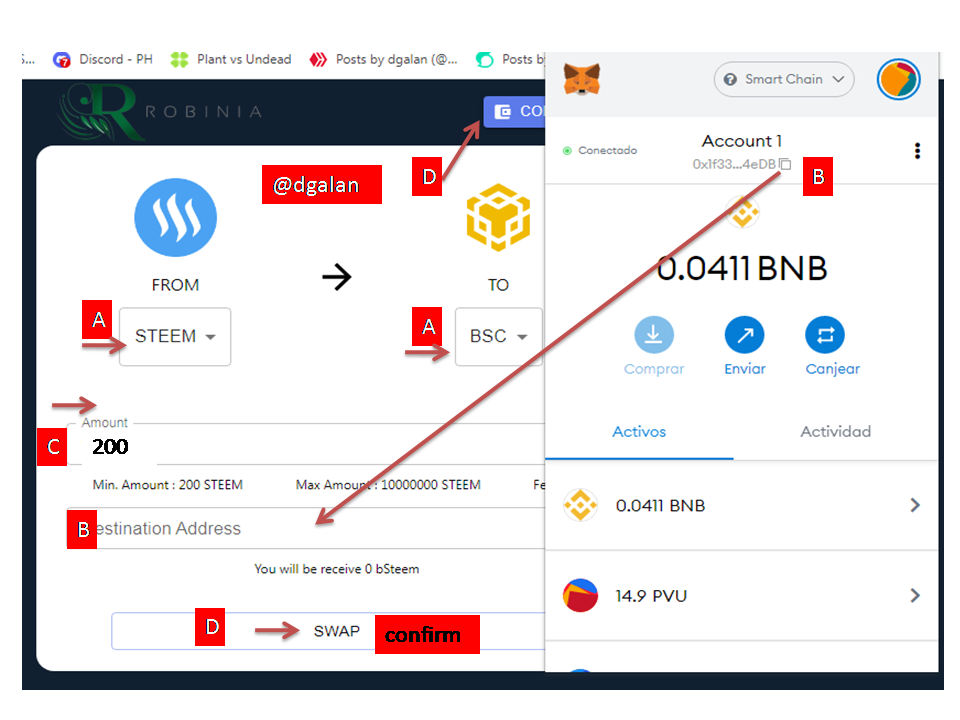Open account options three-dot menu
This screenshot has height=720, width=960.
(x=917, y=151)
